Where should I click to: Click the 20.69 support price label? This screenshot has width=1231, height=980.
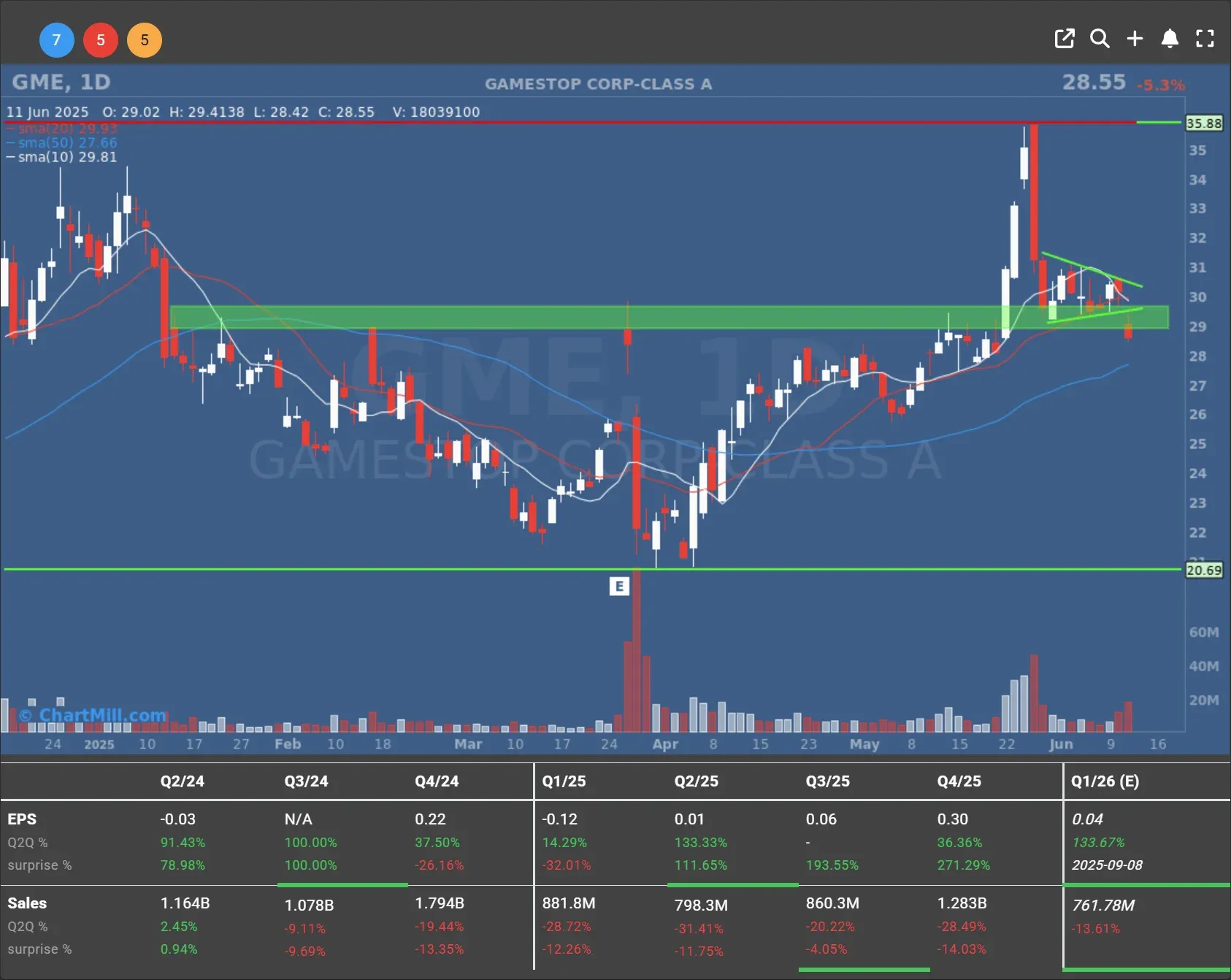coord(1203,570)
